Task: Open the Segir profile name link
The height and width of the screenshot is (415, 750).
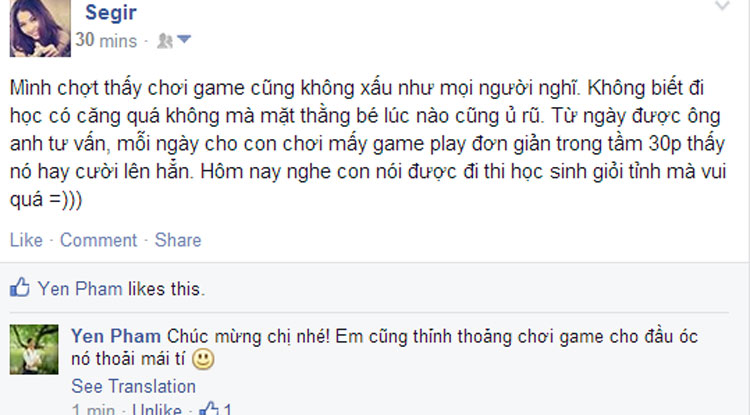Action: tap(110, 12)
